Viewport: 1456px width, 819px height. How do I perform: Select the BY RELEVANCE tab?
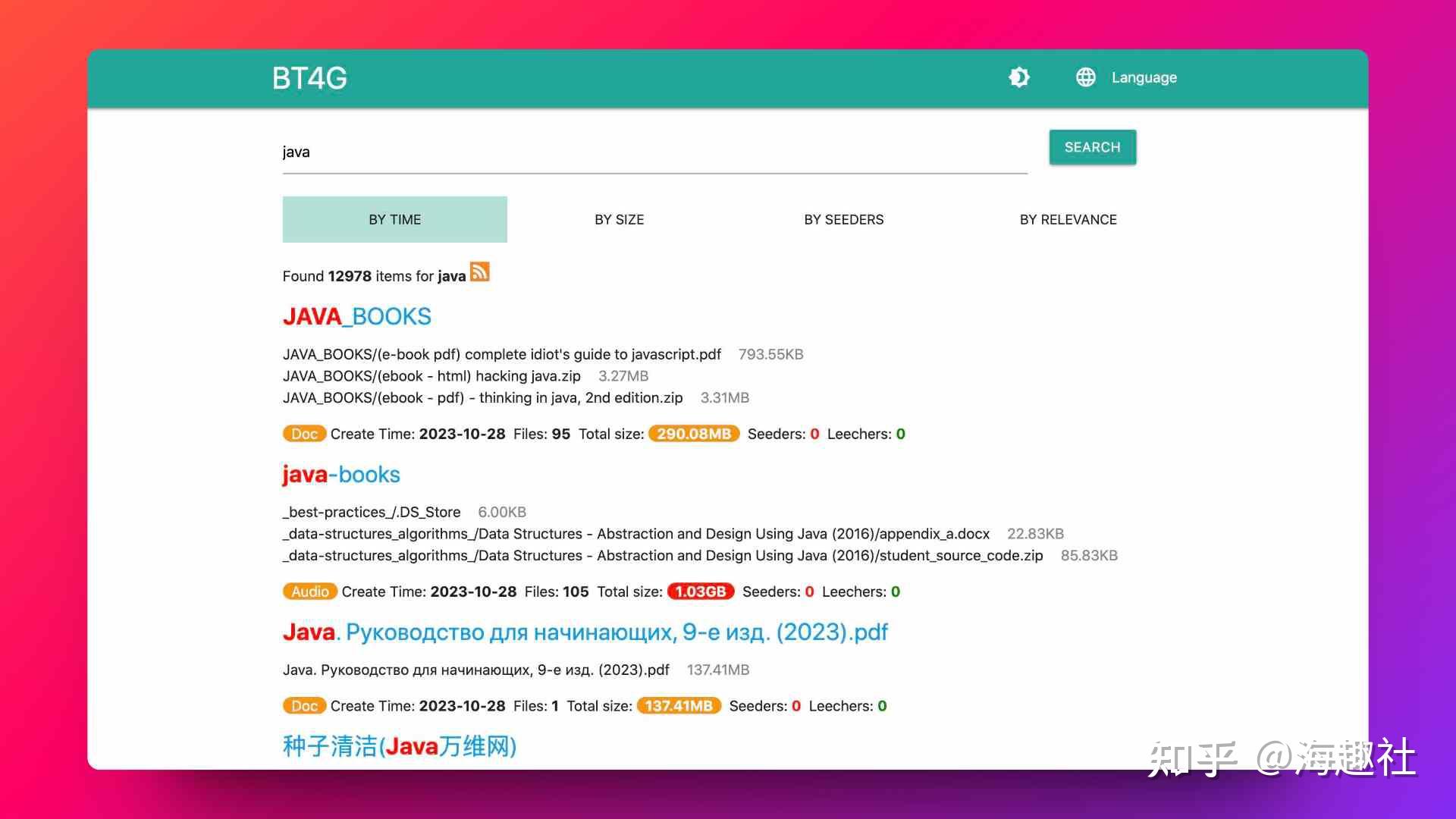[x=1068, y=219]
